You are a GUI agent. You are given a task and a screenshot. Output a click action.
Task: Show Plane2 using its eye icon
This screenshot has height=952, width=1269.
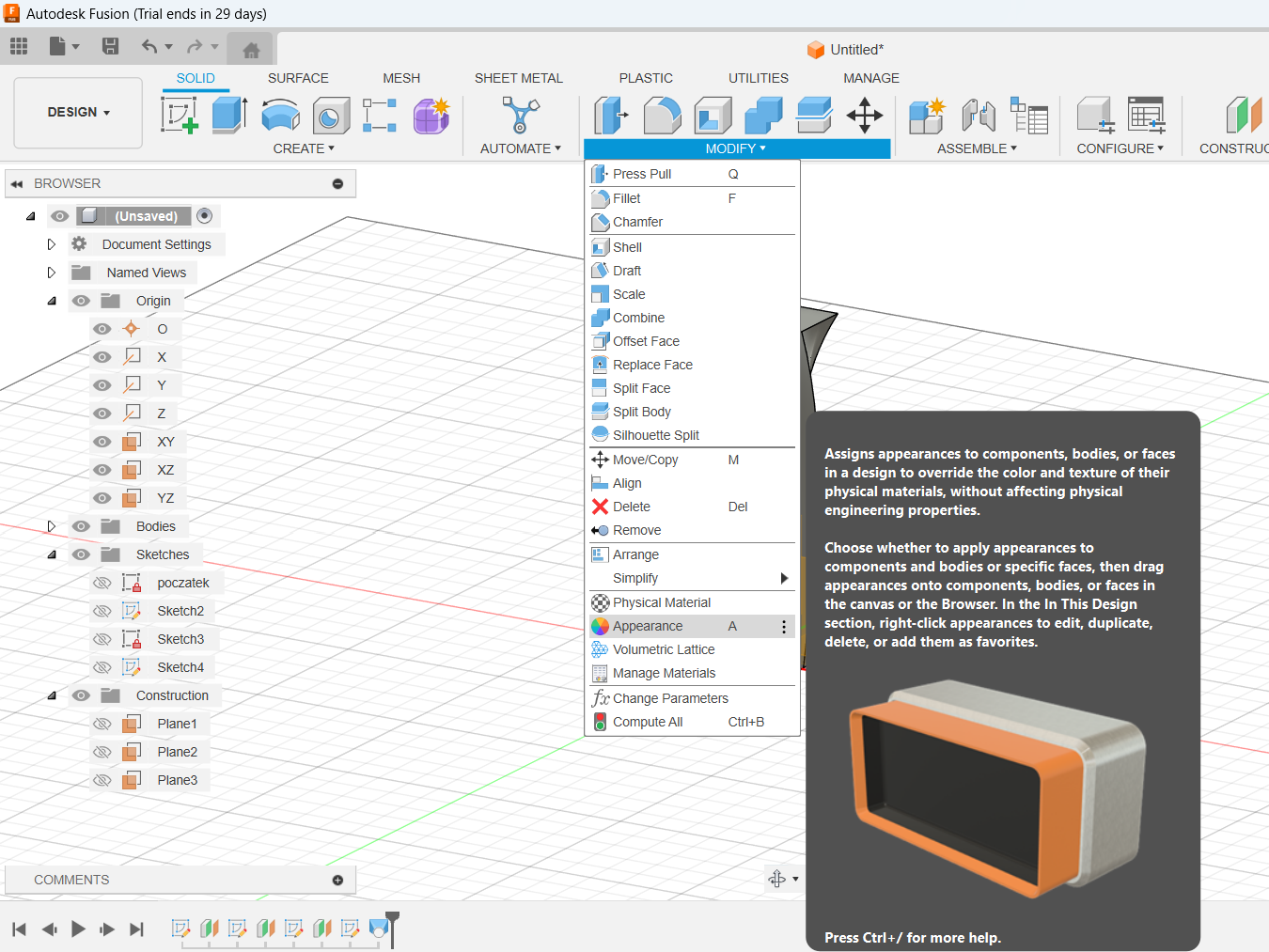coord(102,752)
